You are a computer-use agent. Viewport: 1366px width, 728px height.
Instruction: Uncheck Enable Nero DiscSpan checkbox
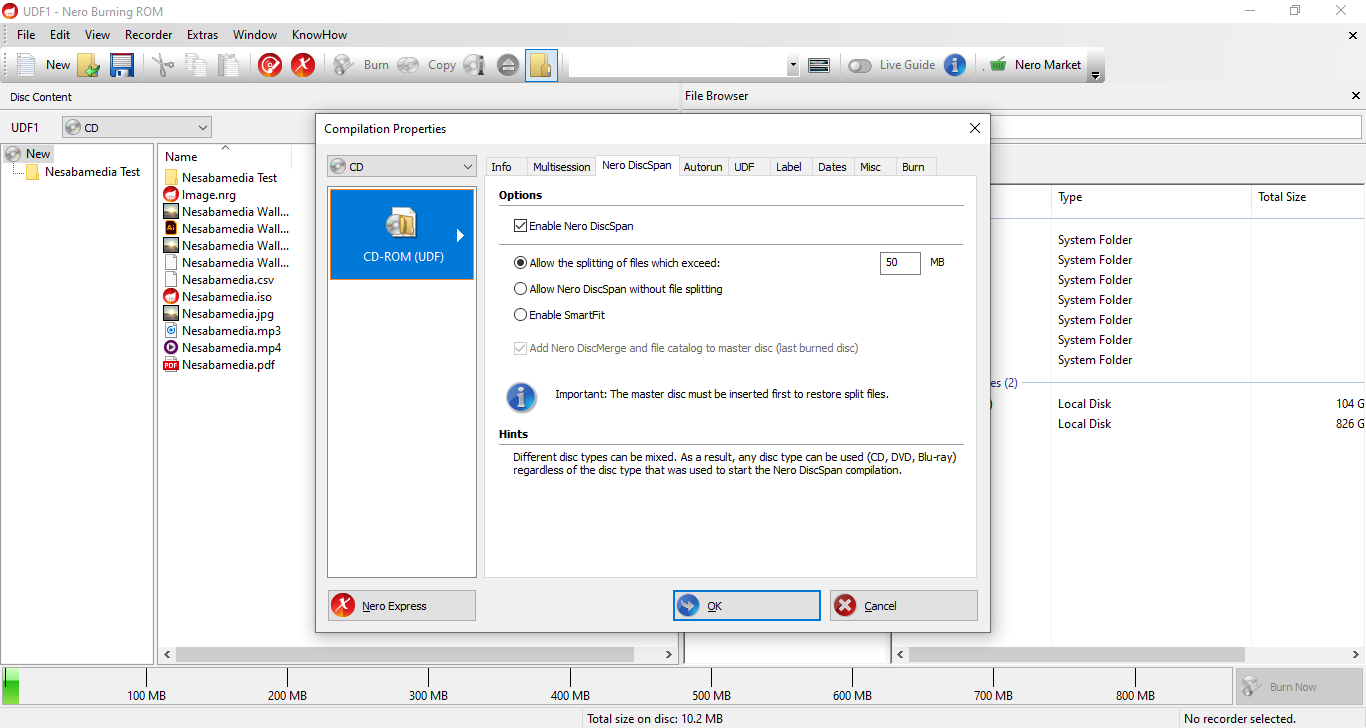coord(520,226)
